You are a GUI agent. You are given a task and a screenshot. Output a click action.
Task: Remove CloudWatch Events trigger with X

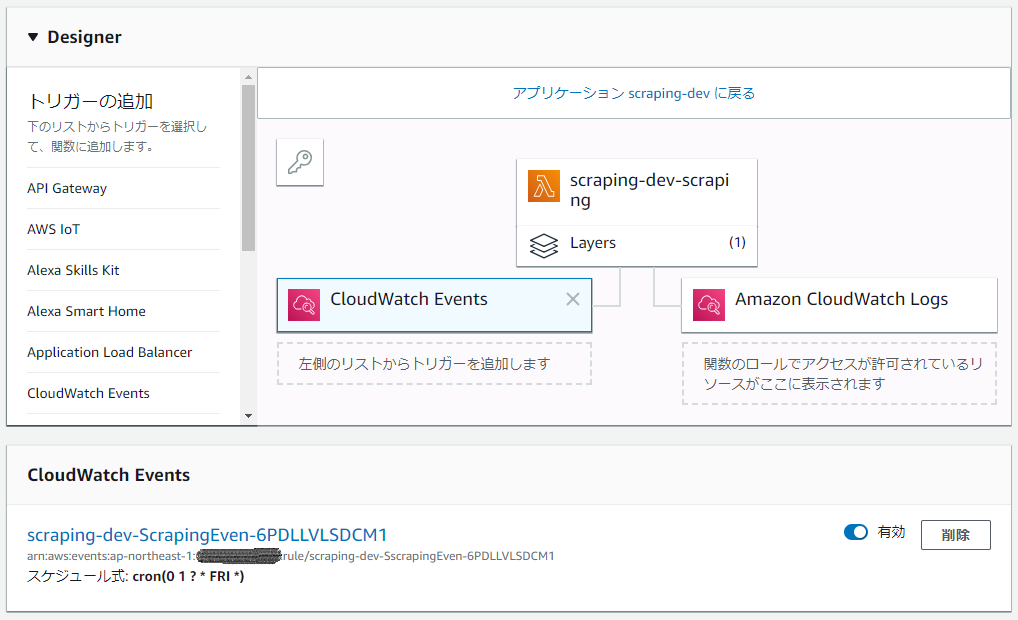click(x=573, y=299)
